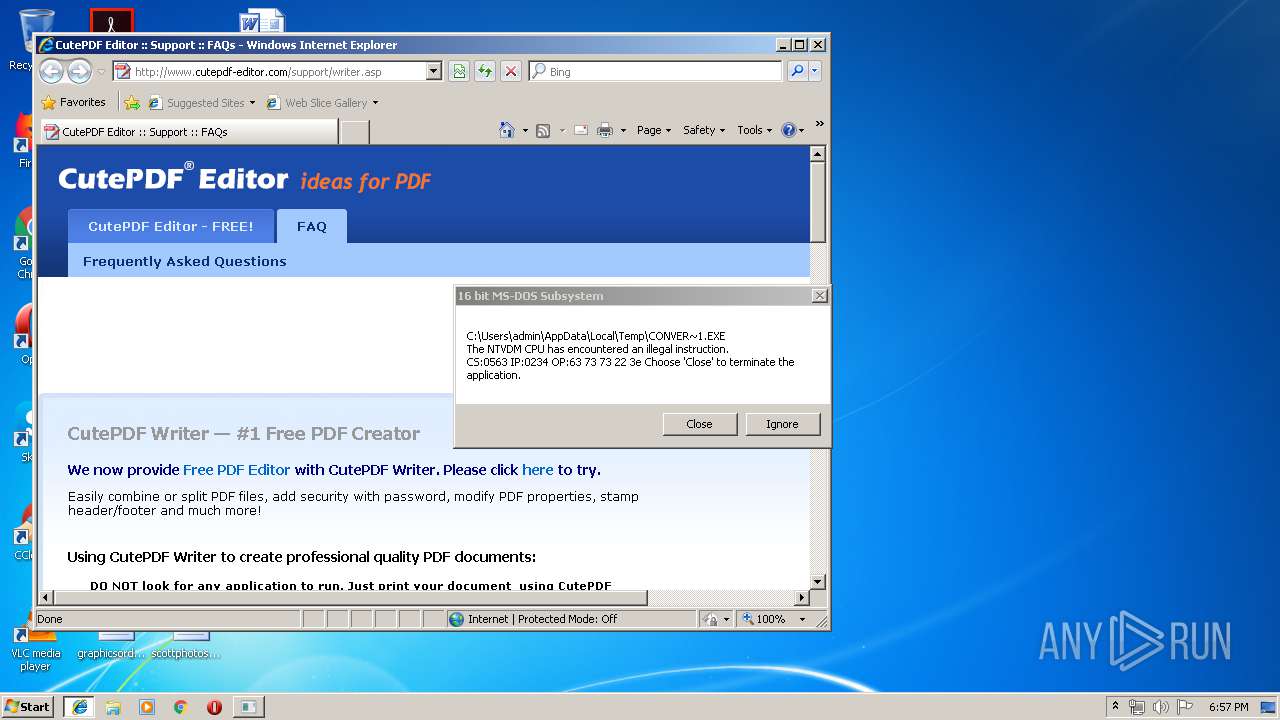Click the magnifier Search button
Image resolution: width=1280 pixels, height=720 pixels.
797,72
